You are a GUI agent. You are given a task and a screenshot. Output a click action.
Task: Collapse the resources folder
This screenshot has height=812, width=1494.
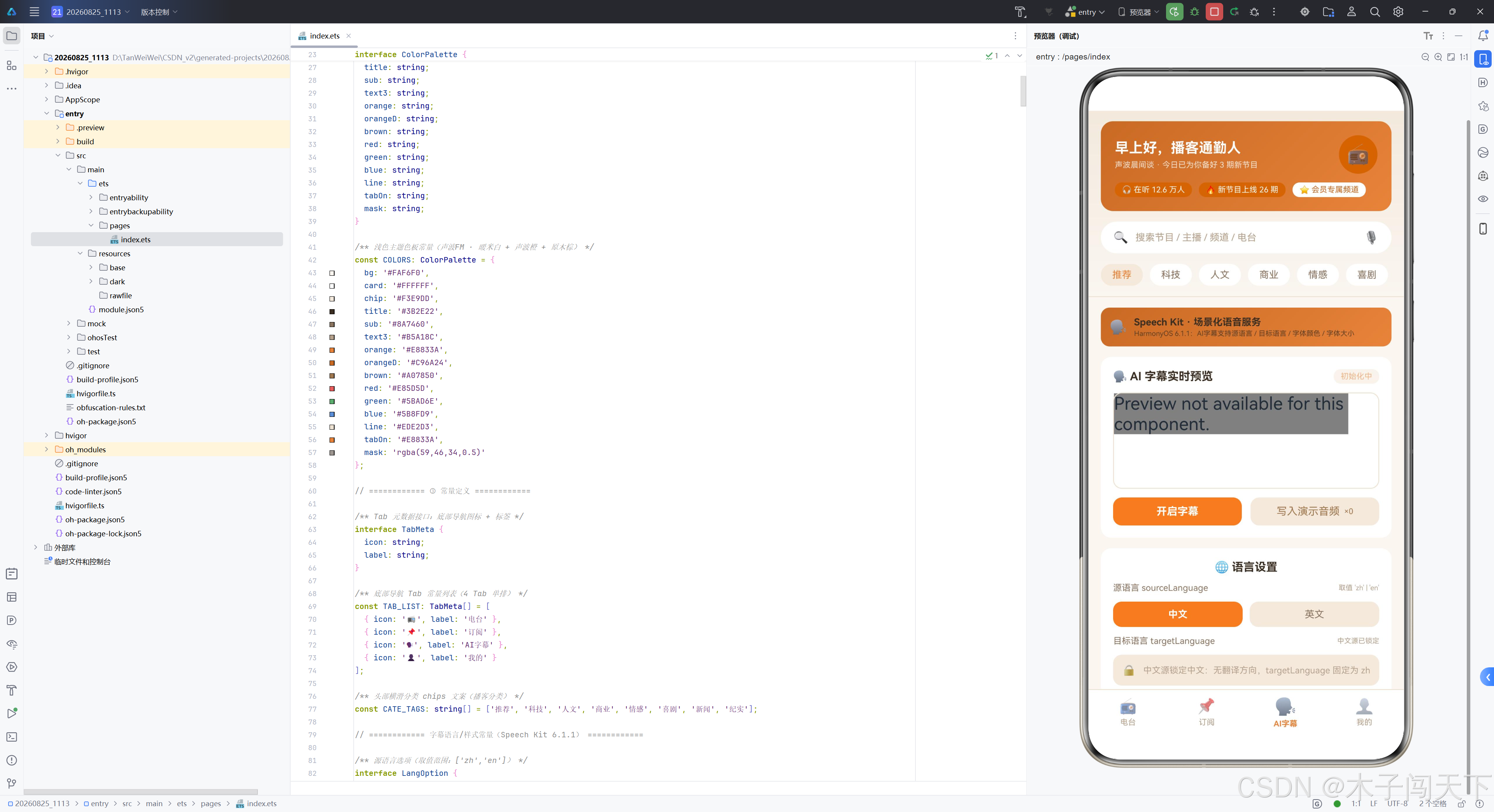click(x=80, y=253)
